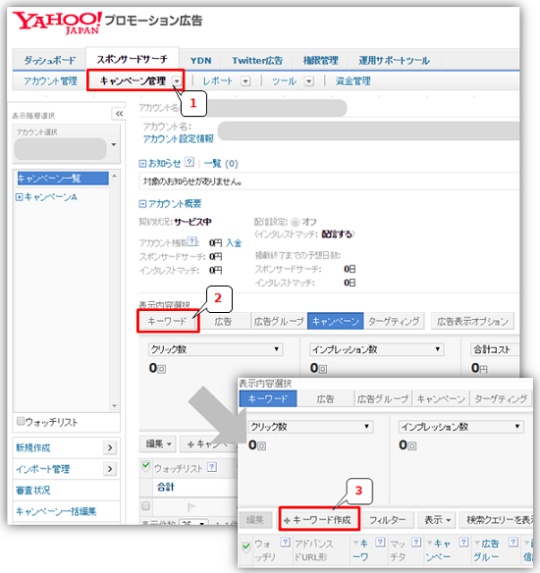Open arrow icon beside インポート管理

click(110, 469)
